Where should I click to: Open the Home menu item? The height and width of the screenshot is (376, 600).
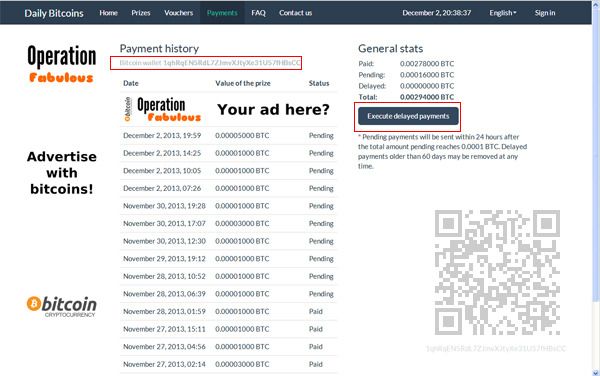point(108,13)
